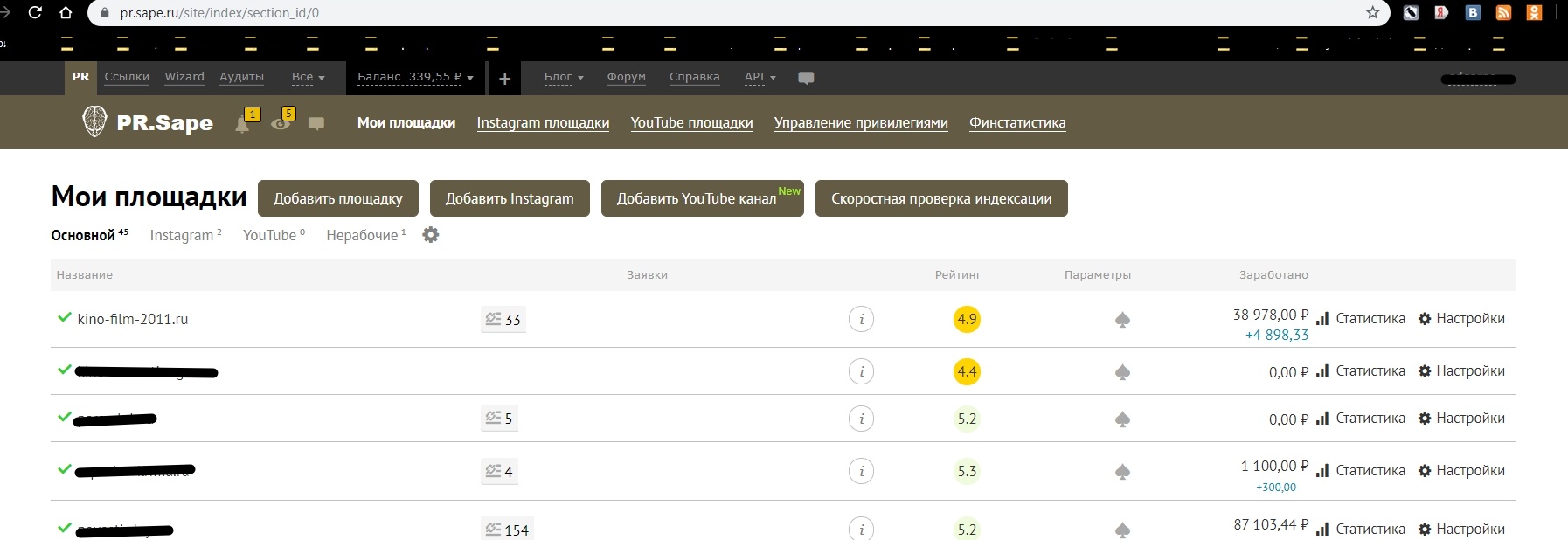This screenshot has height=540, width=1568.
Task: Select the PR tab in top bar
Action: click(80, 77)
